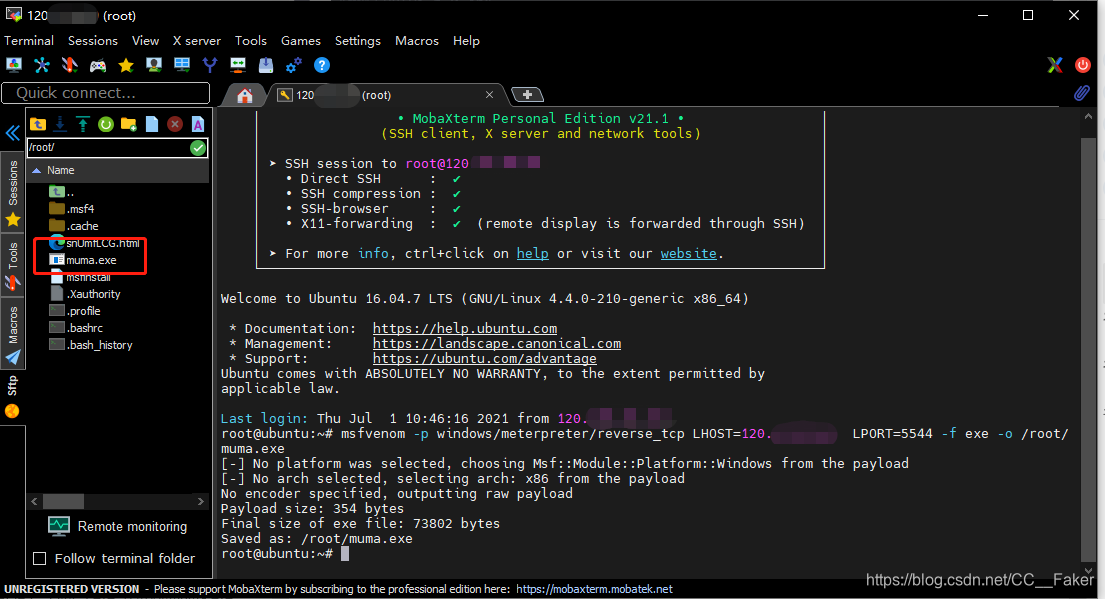The height and width of the screenshot is (599, 1105).
Task: Click the red delete icon in SFTP toolbar
Action: point(175,125)
